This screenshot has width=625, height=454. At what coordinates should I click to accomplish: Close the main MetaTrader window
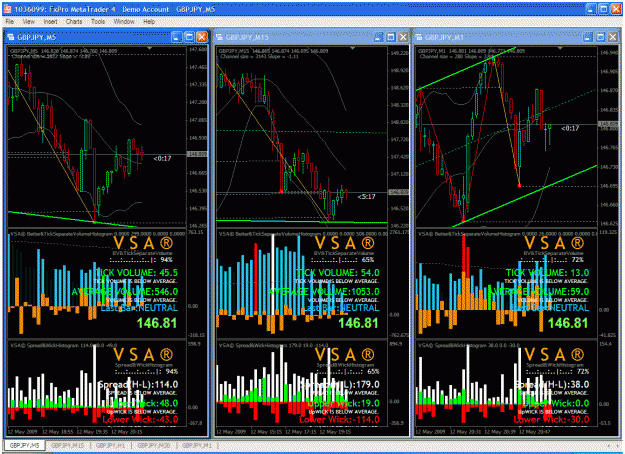(x=617, y=9)
